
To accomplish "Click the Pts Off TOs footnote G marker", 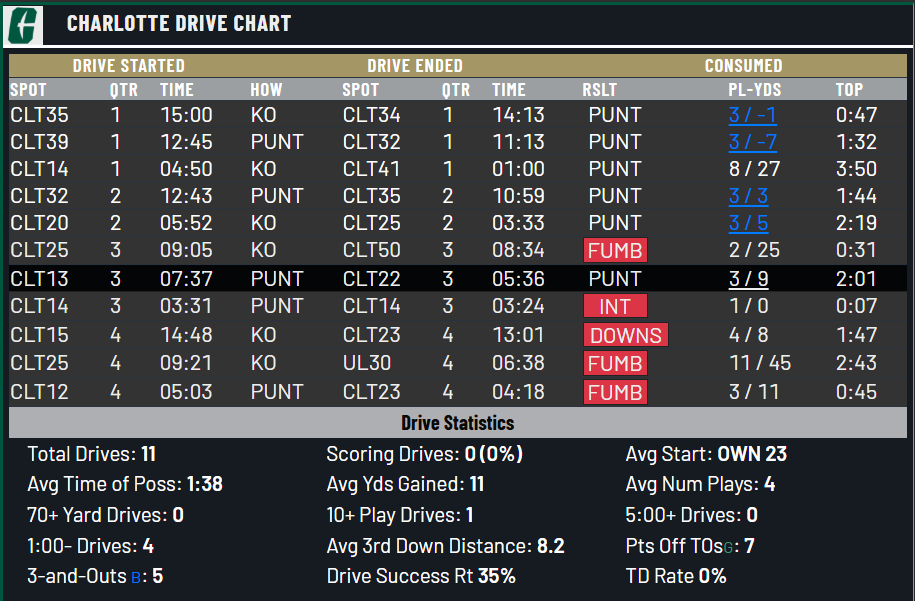I will pyautogui.click(x=728, y=548).
